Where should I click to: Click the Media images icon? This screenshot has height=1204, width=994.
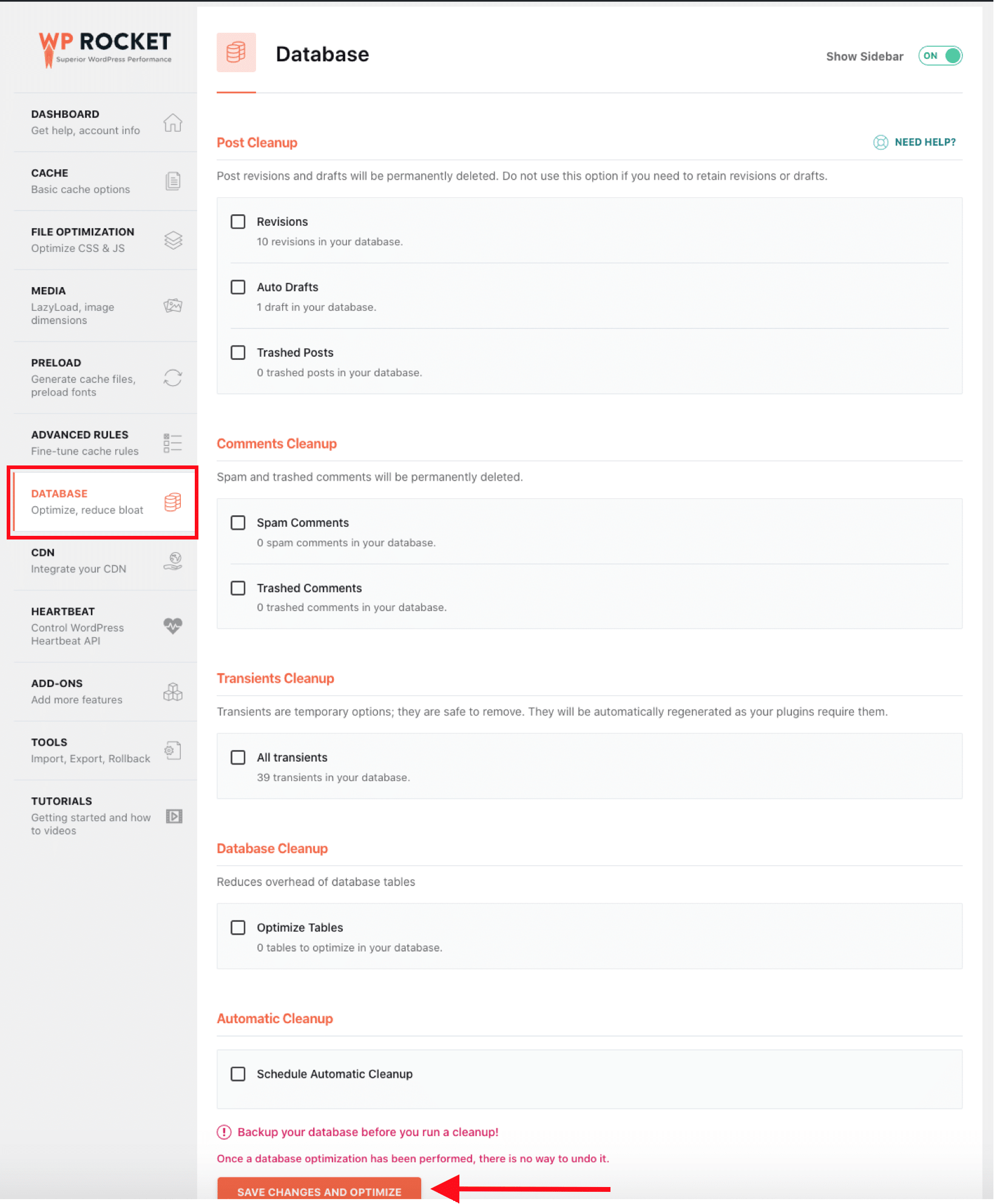tap(172, 305)
